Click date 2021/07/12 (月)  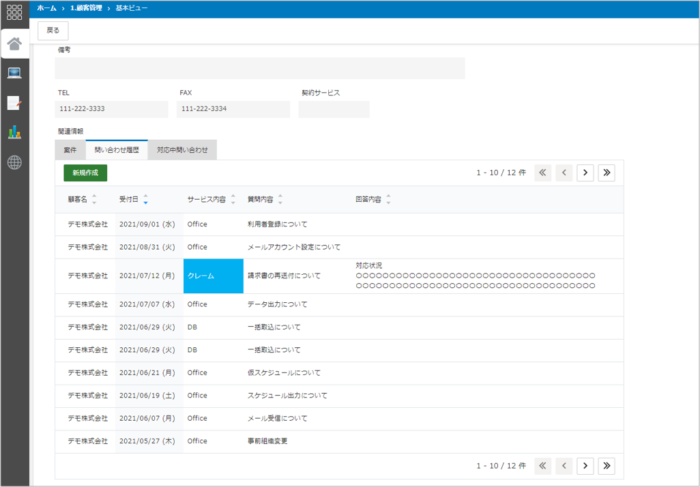147,276
